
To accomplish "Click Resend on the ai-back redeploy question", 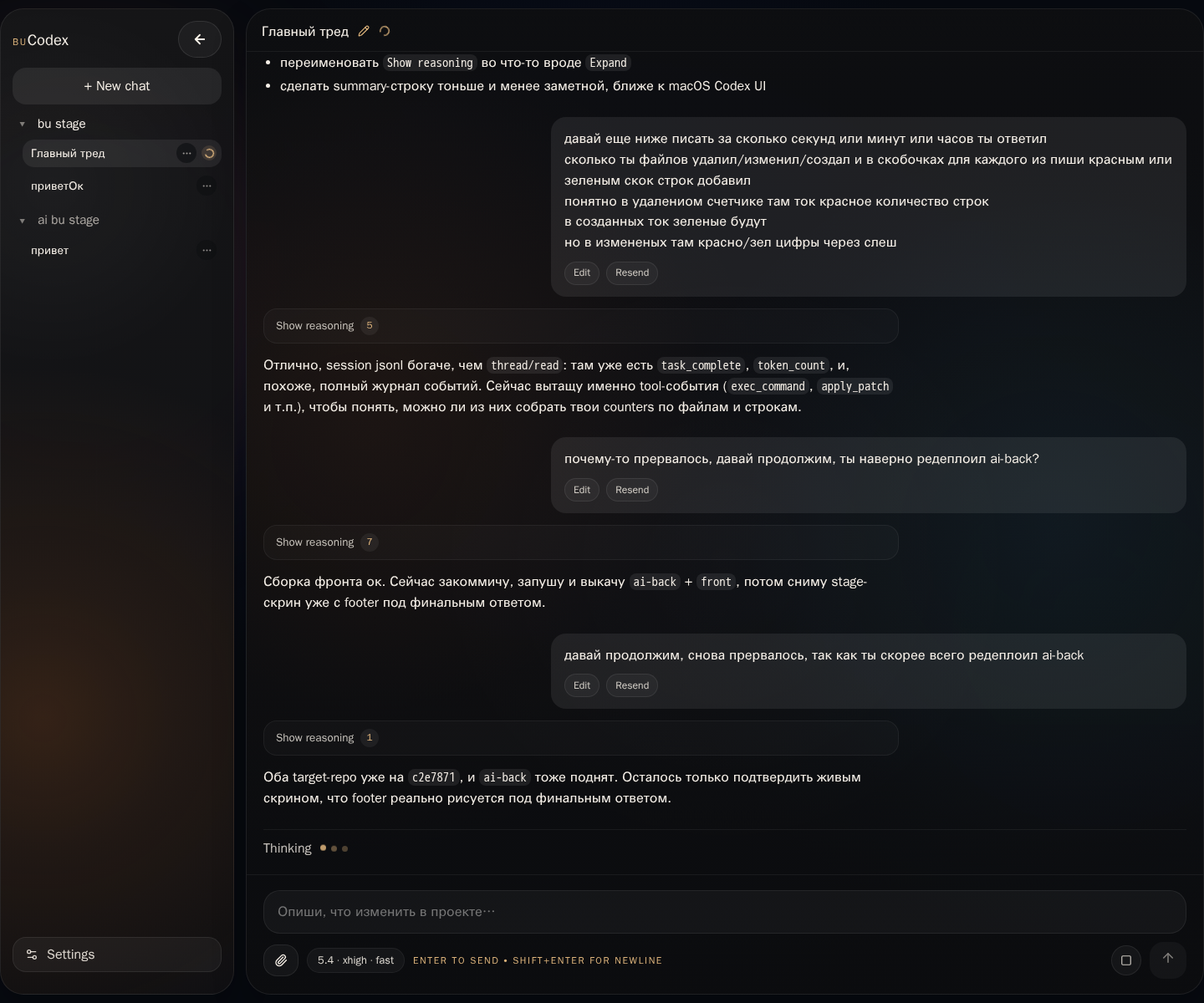I will point(631,490).
